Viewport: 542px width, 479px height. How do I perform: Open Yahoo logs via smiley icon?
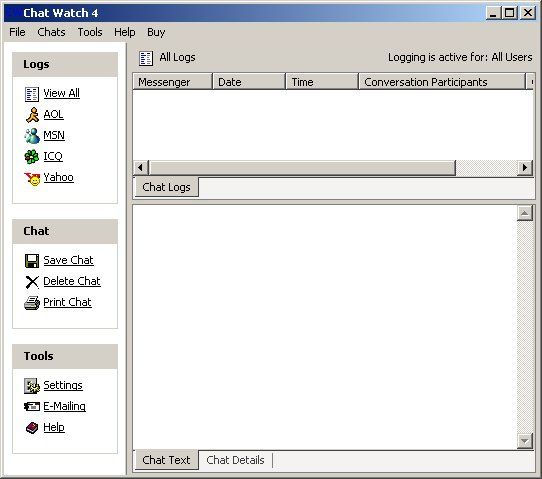tap(32, 178)
